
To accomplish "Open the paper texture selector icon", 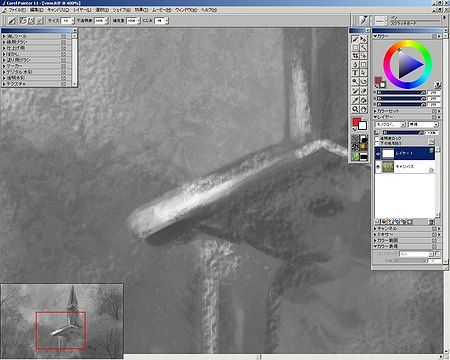I will pyautogui.click(x=355, y=139).
